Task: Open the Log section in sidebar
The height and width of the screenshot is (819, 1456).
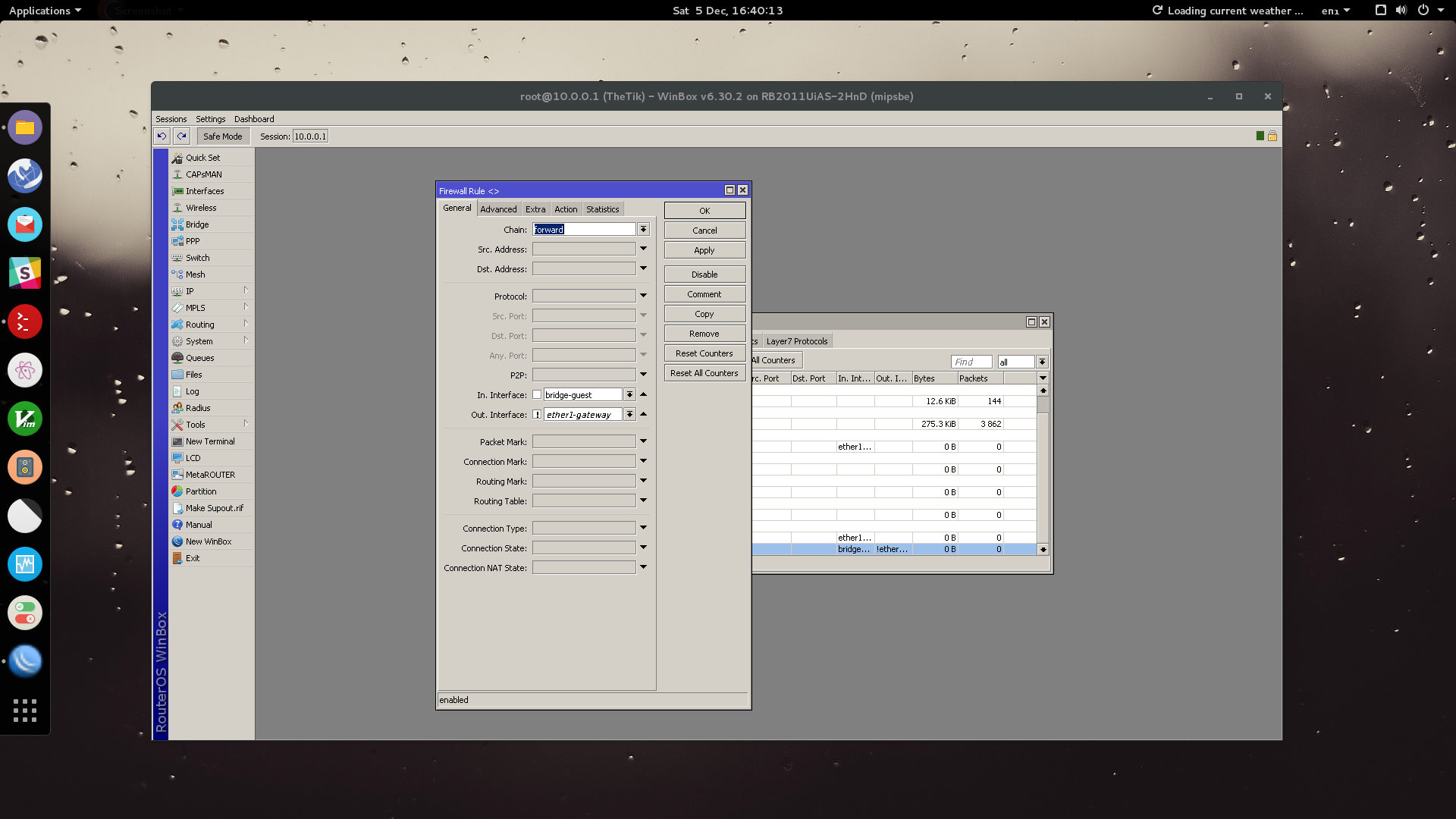Action: 191,390
